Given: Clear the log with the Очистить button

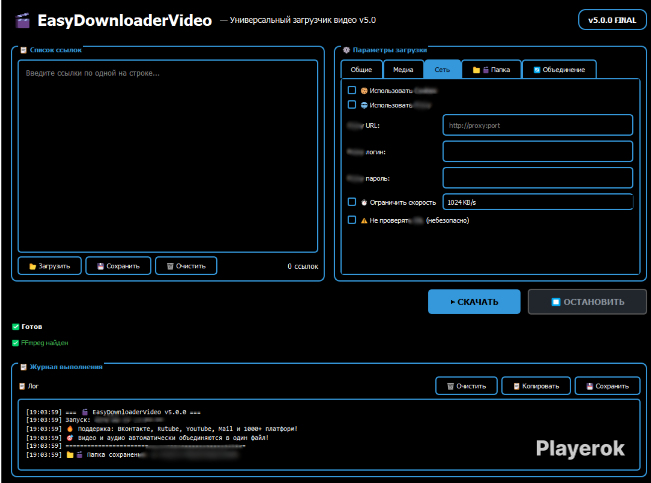Looking at the screenshot, I should click(x=466, y=386).
